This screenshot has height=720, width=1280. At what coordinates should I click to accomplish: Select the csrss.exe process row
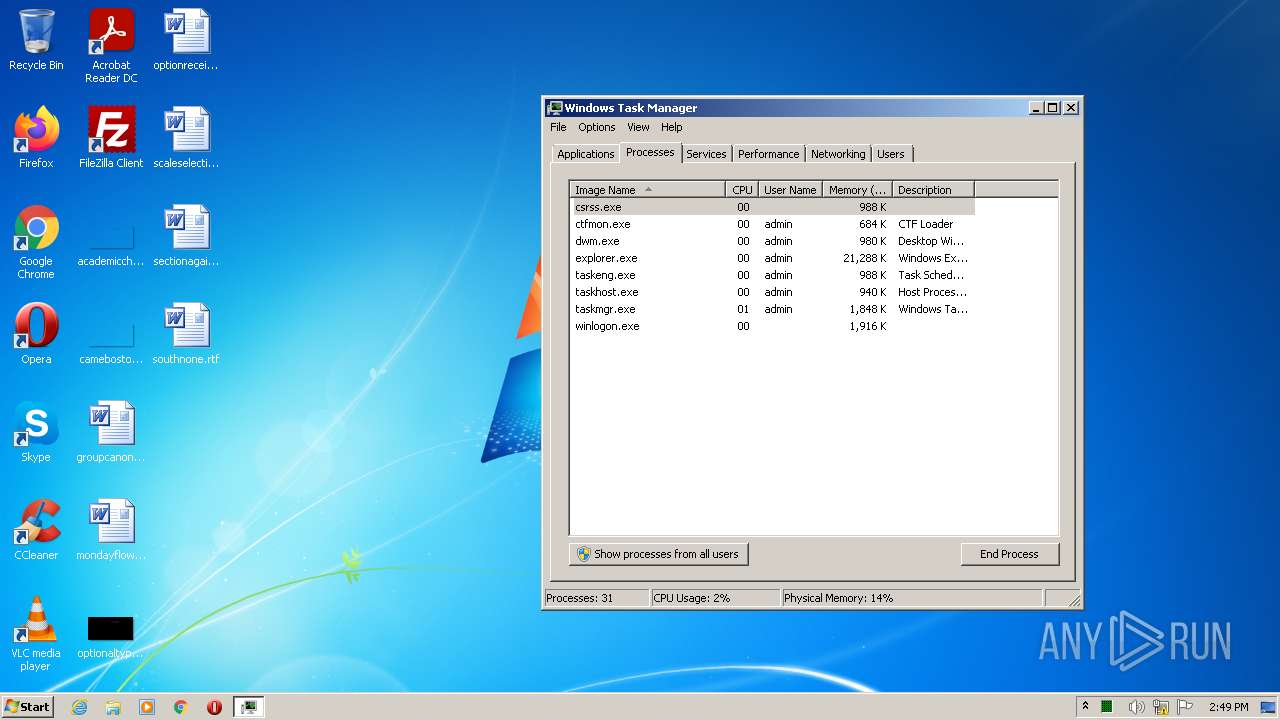pyautogui.click(x=772, y=207)
